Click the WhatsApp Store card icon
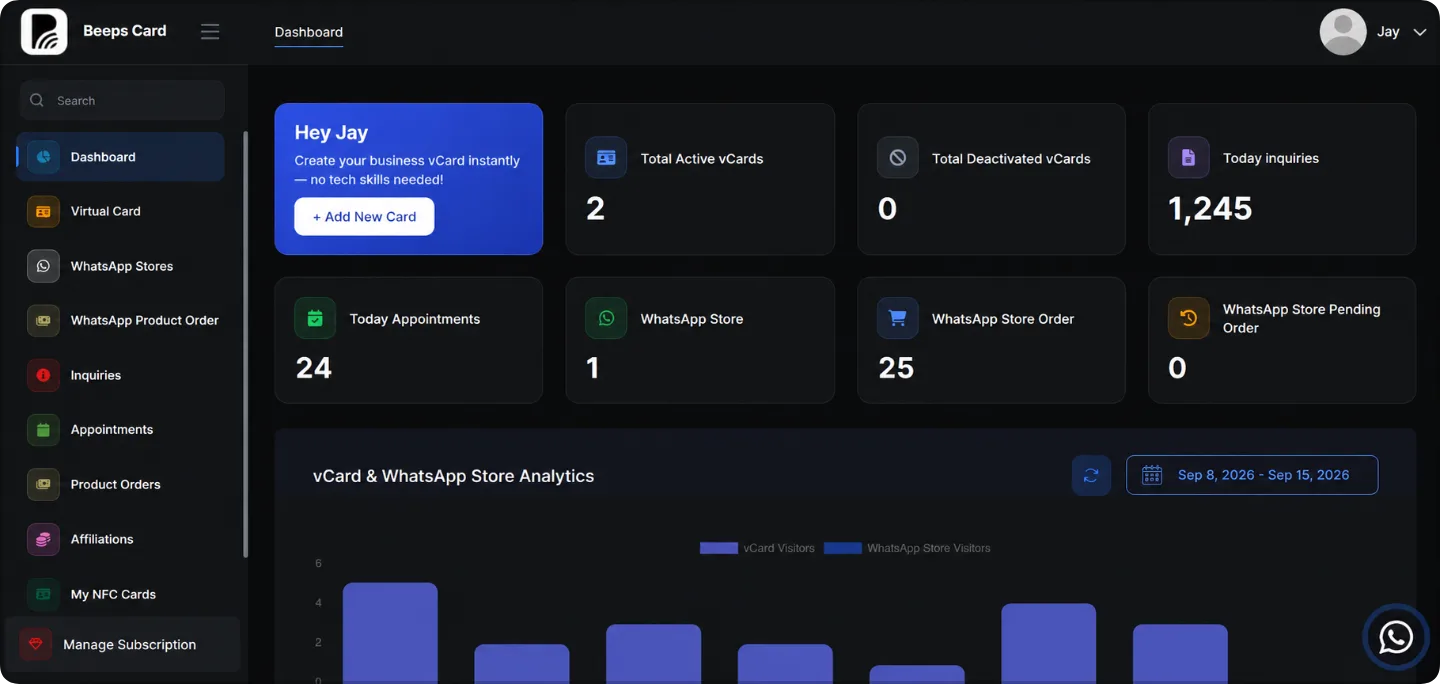The width and height of the screenshot is (1440, 684). point(606,318)
